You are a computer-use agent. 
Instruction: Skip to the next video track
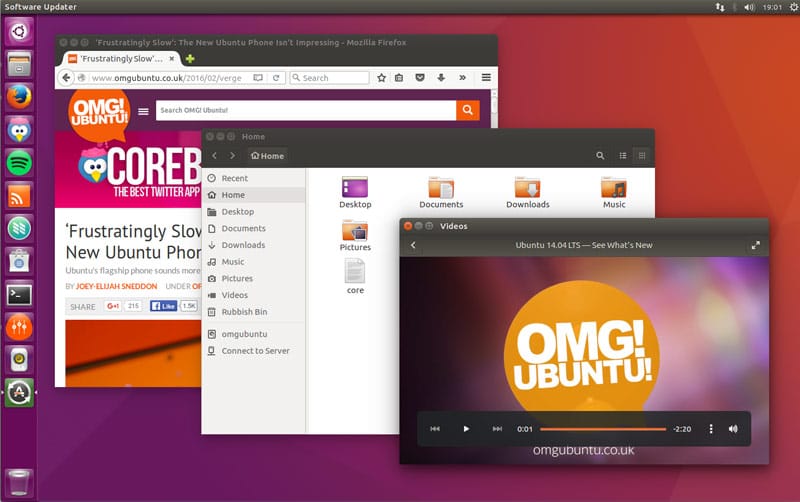(x=497, y=429)
